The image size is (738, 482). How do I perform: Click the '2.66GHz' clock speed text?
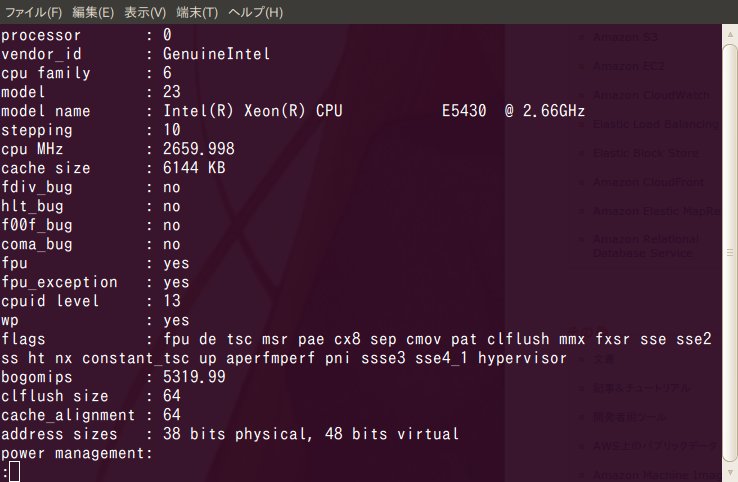[x=554, y=111]
